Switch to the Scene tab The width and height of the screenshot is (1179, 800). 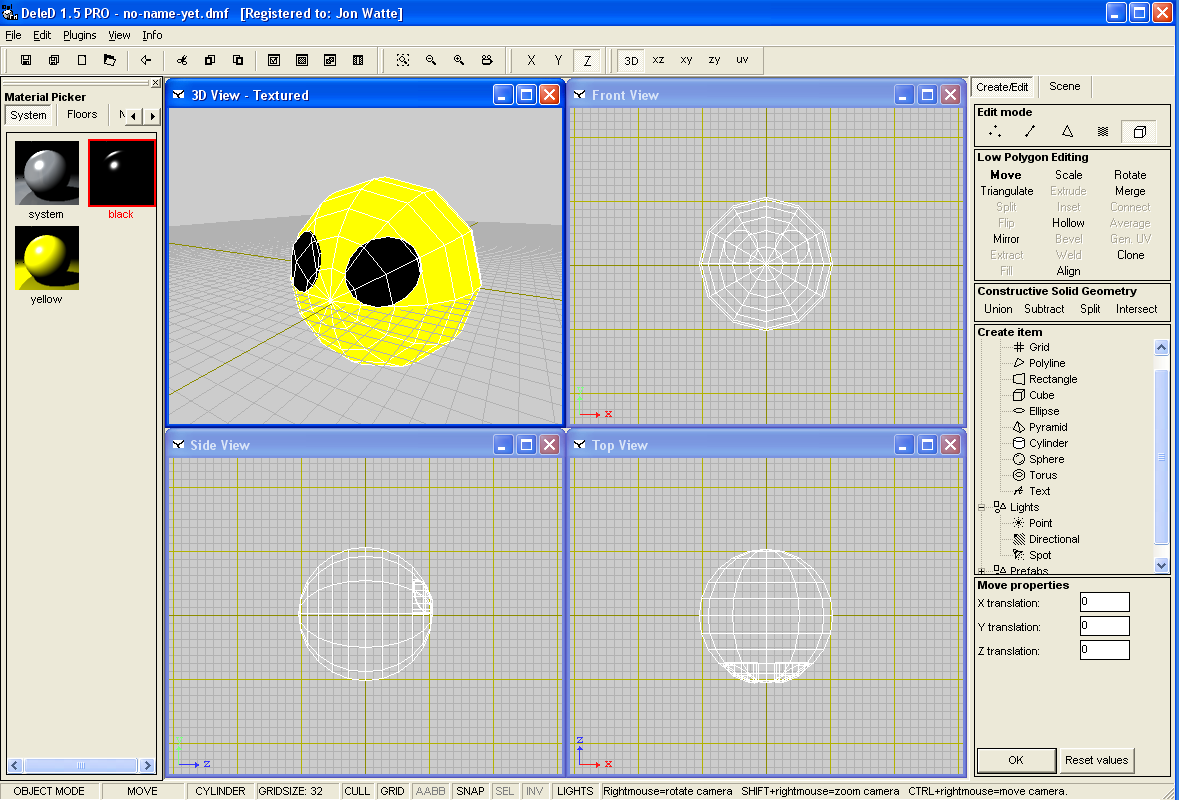point(1064,86)
